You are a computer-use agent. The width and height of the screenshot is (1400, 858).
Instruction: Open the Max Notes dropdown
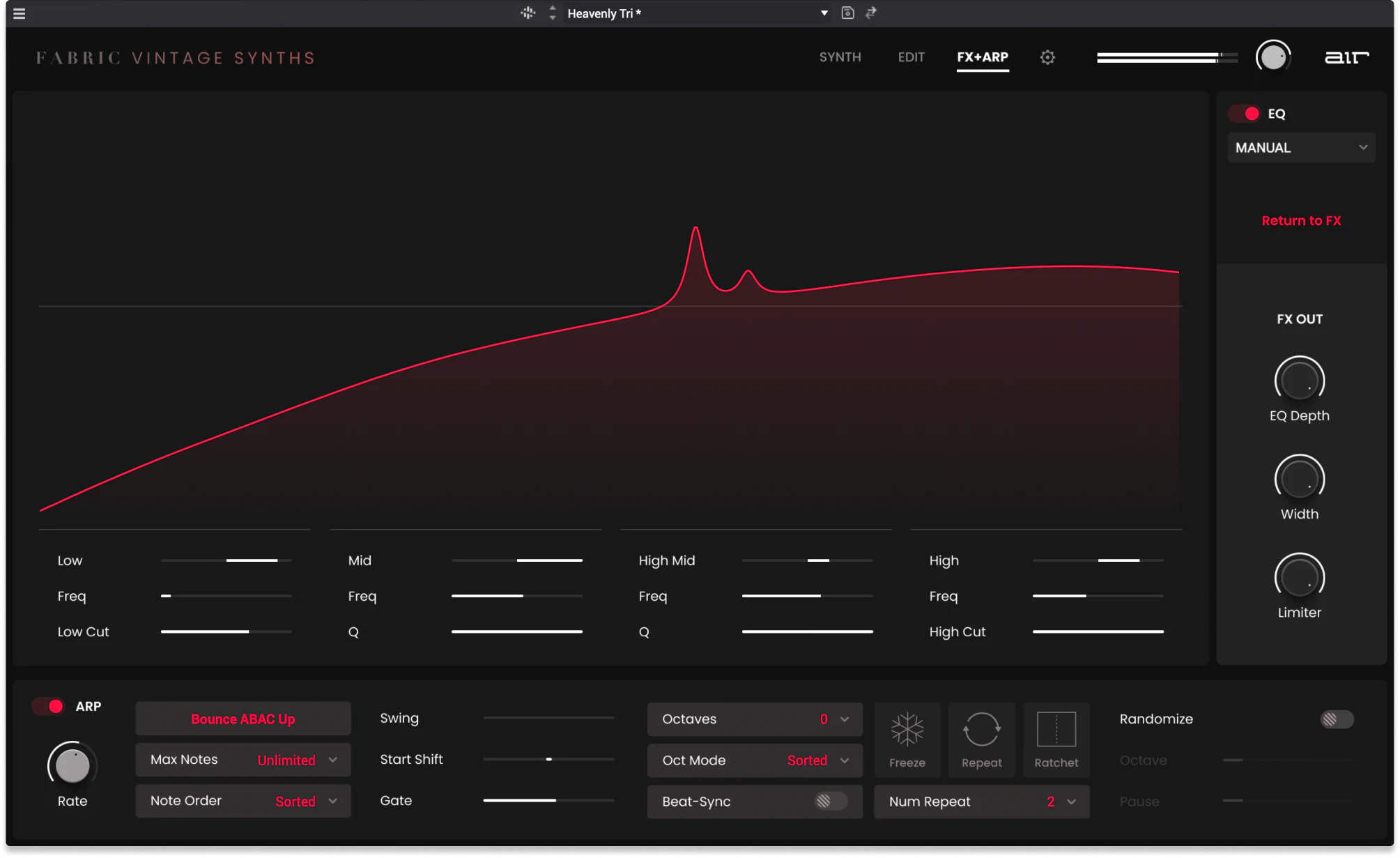tap(243, 760)
